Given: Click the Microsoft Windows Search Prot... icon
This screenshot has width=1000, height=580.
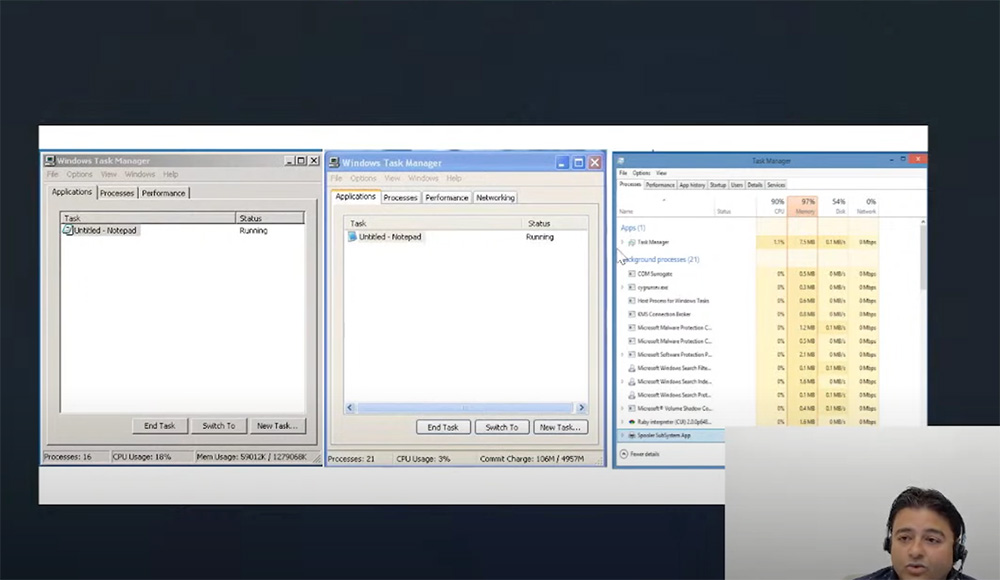Looking at the screenshot, I should click(632, 395).
